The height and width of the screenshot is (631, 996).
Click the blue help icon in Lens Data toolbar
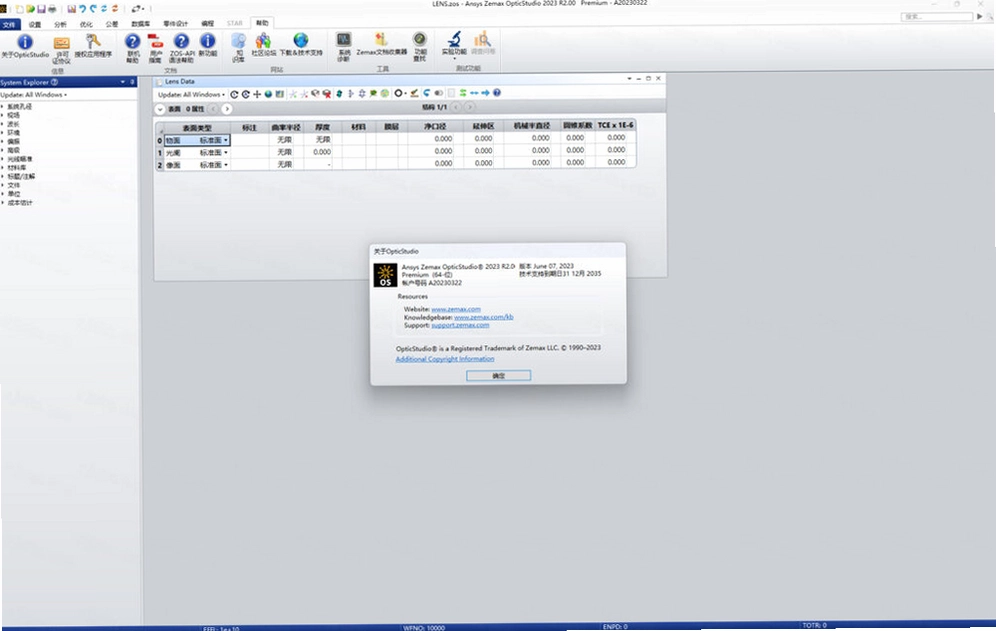(497, 93)
